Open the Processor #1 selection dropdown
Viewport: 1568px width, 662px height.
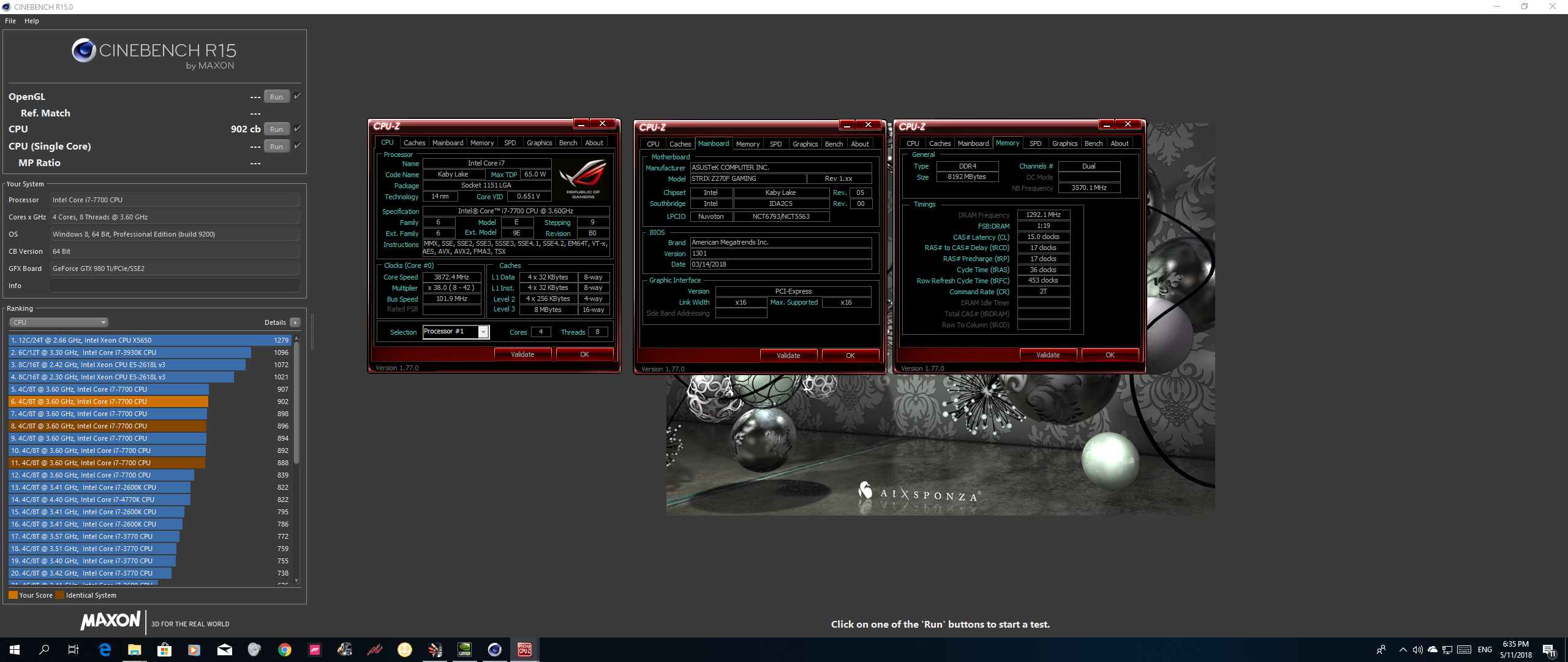click(456, 332)
